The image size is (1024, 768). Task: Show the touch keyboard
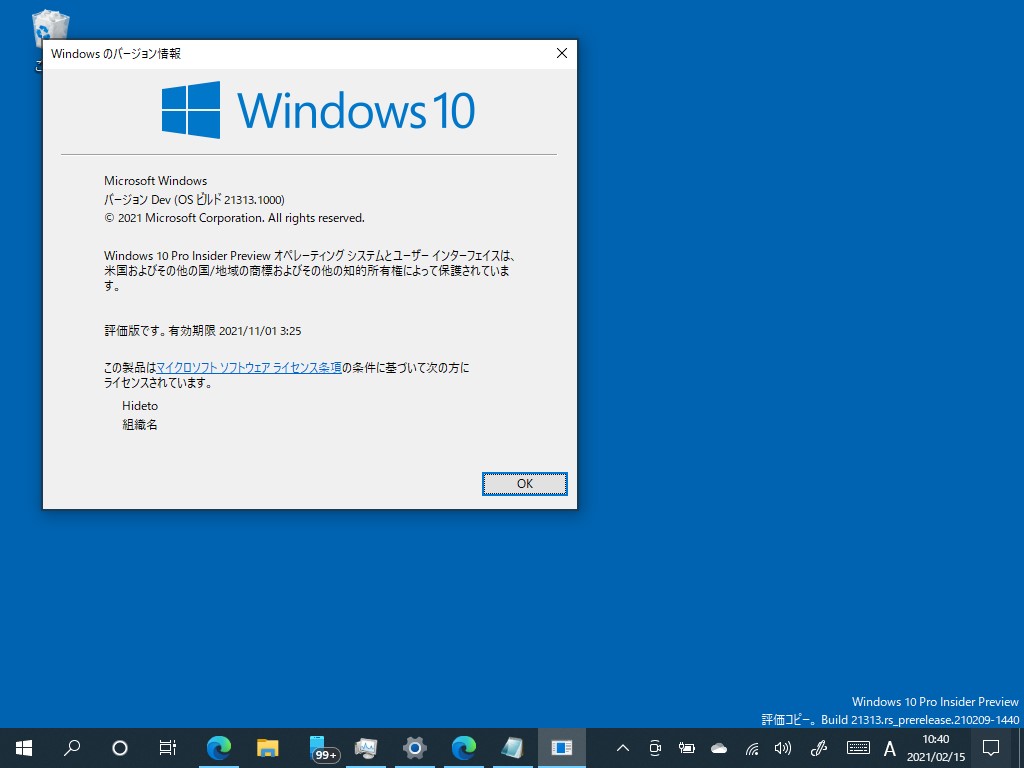pyautogui.click(x=858, y=747)
